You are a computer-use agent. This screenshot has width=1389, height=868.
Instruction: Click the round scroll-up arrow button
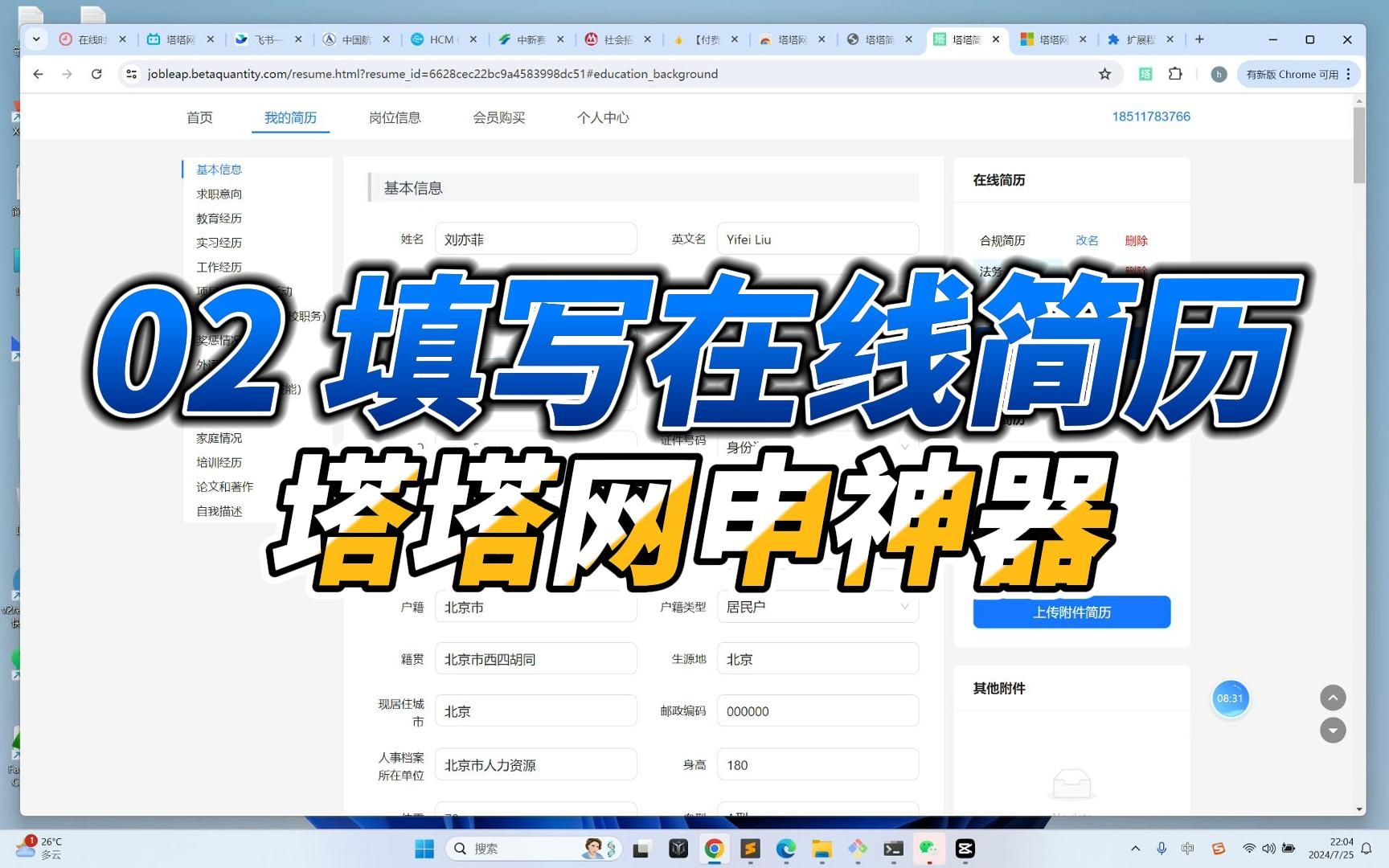point(1333,698)
